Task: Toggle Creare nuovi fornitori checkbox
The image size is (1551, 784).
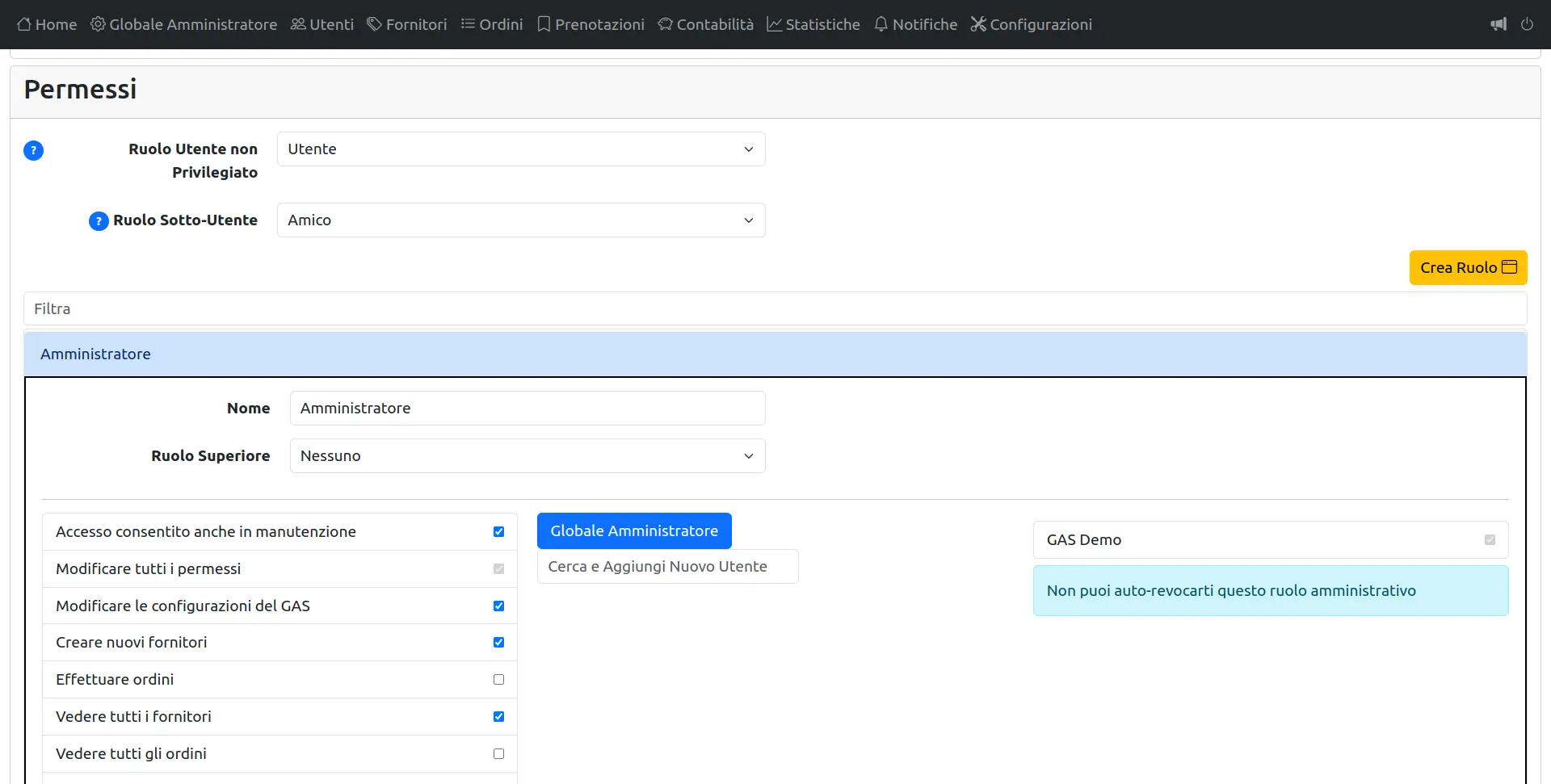Action: (x=498, y=643)
